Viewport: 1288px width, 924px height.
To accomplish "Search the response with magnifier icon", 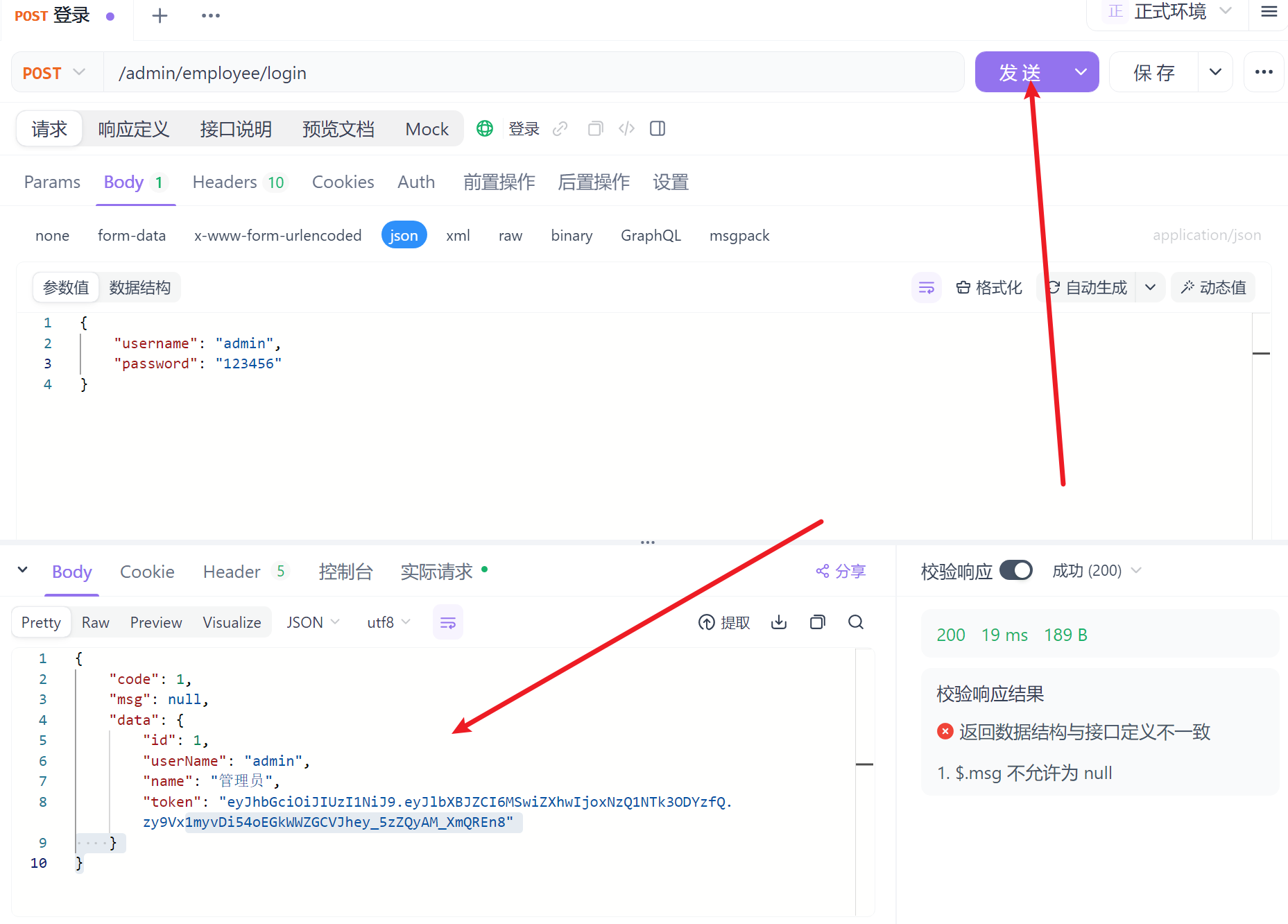I will pyautogui.click(x=855, y=622).
